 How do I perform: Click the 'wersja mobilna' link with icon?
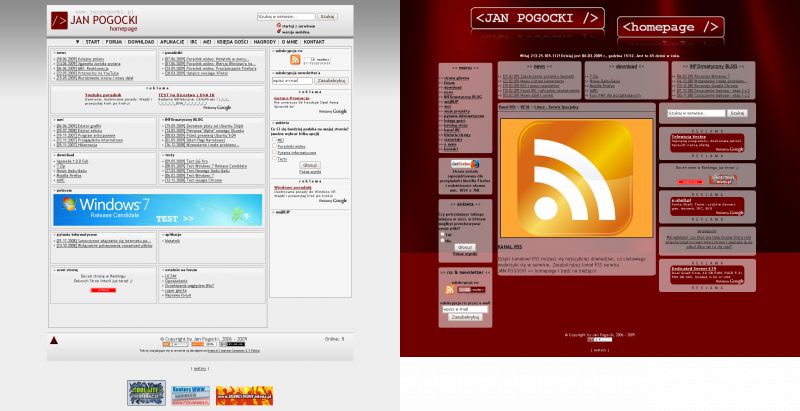click(x=293, y=32)
